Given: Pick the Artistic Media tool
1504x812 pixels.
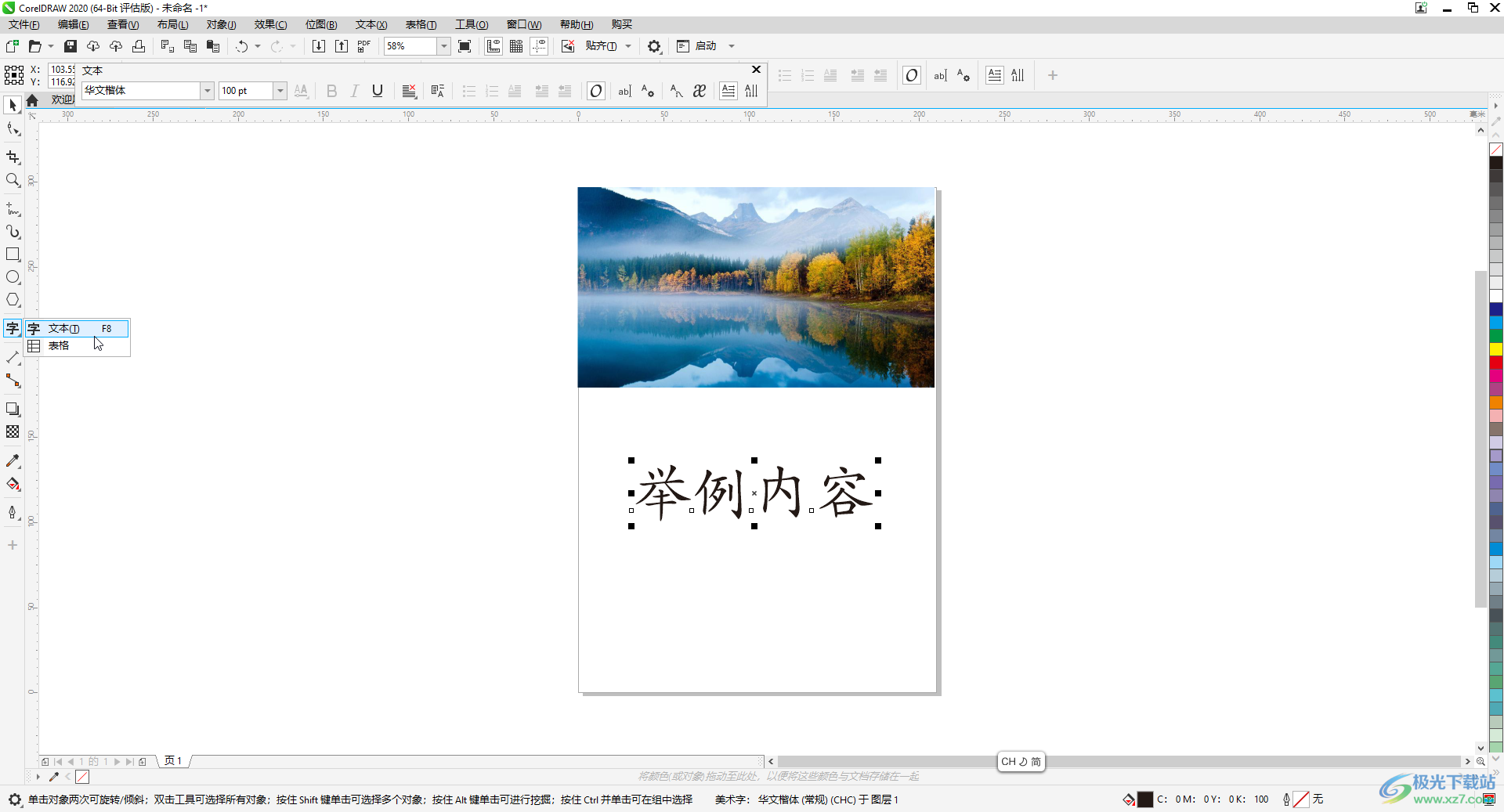Looking at the screenshot, I should (13, 232).
